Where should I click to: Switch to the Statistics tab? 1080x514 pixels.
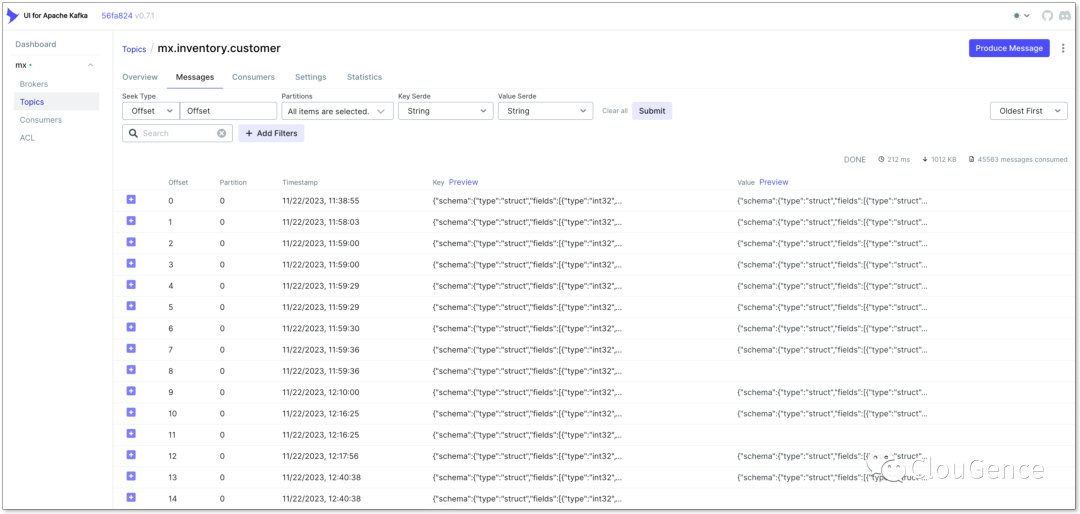pyautogui.click(x=364, y=77)
